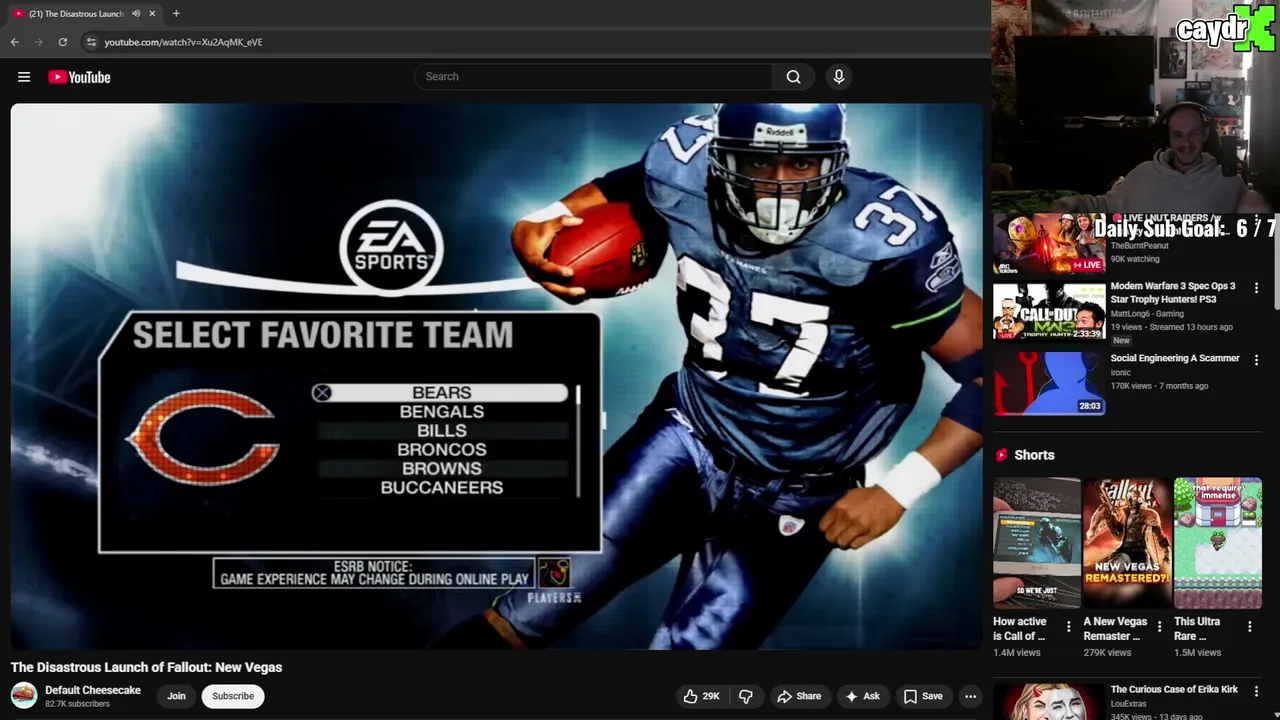Open the Default Cheesecake channel name link
1280x720 pixels.
point(93,690)
